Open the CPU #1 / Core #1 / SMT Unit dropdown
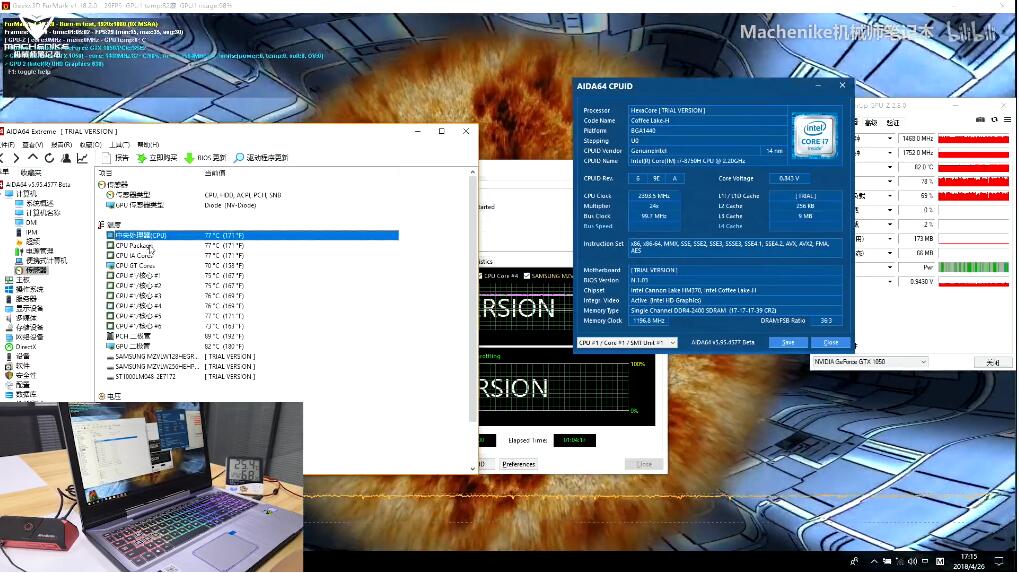 coord(627,342)
